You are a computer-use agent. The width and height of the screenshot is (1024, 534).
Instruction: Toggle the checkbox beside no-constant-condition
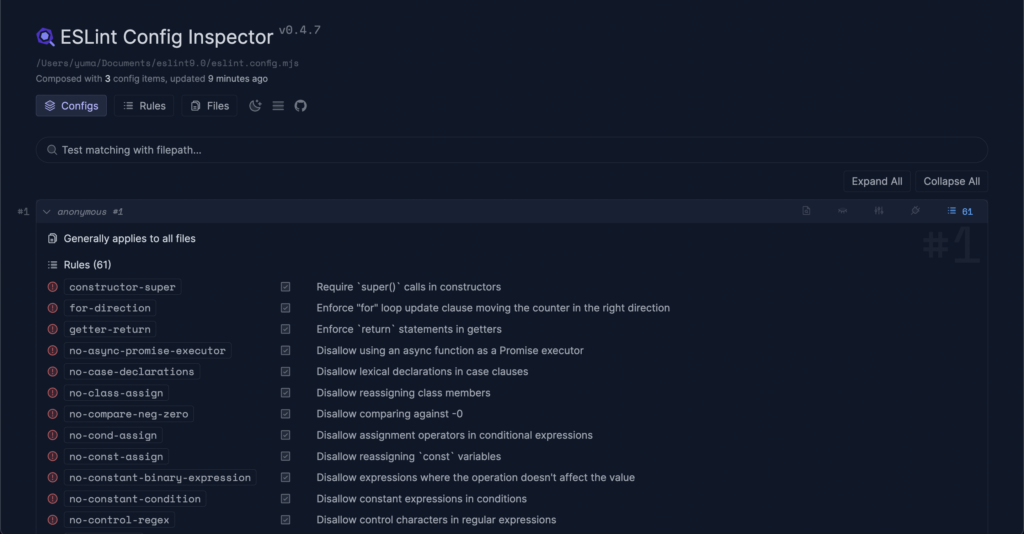(x=286, y=499)
